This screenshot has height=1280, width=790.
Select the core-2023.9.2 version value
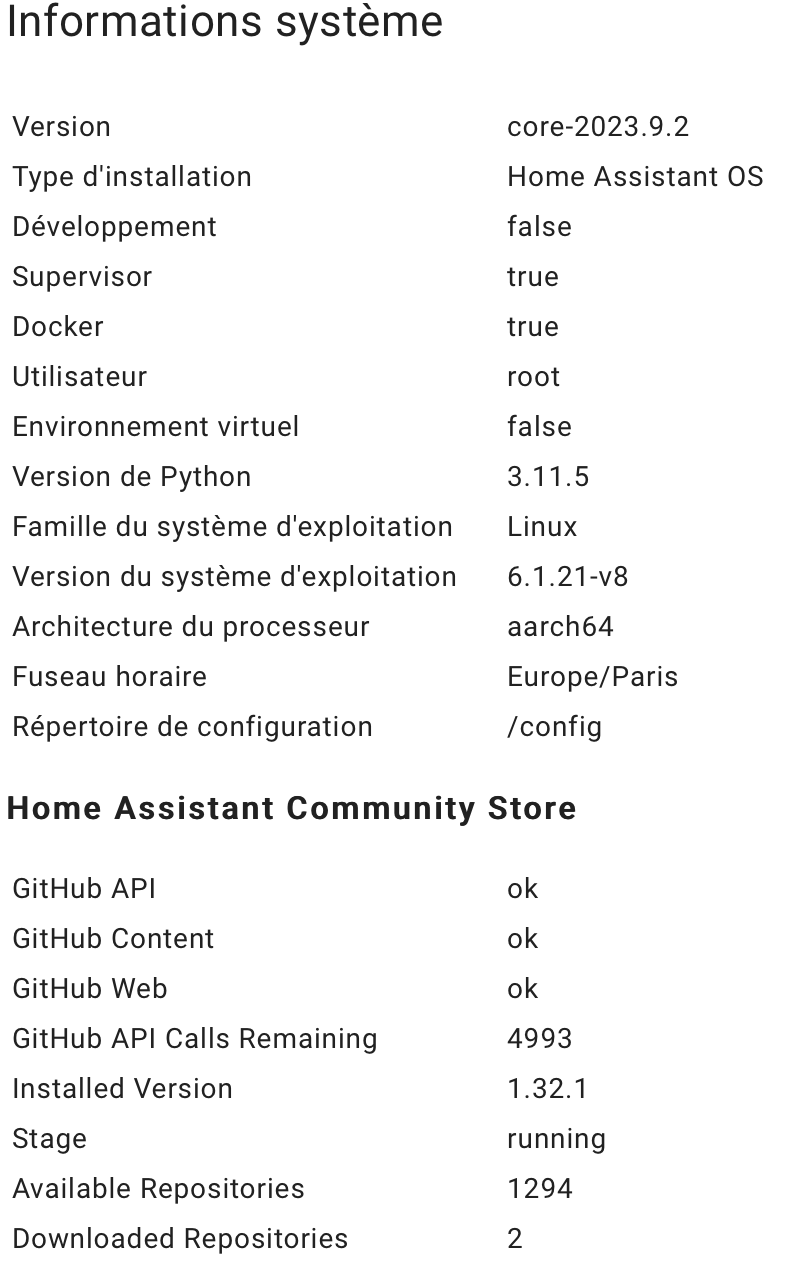[598, 127]
